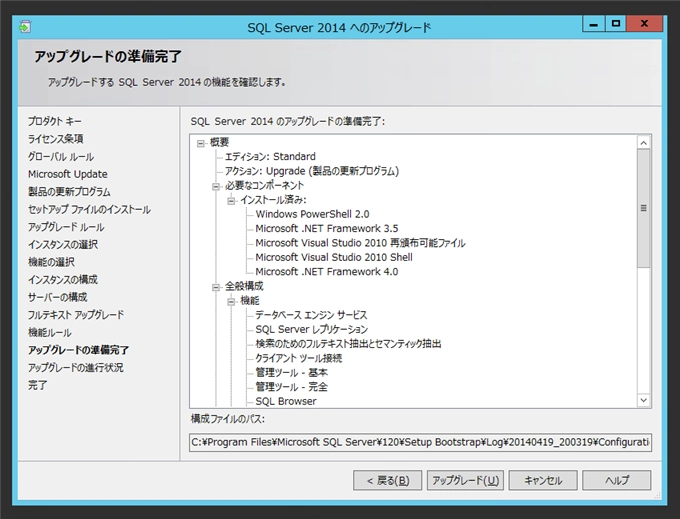
Task: Collapse the 全般構成 tree node
Action: point(216,287)
